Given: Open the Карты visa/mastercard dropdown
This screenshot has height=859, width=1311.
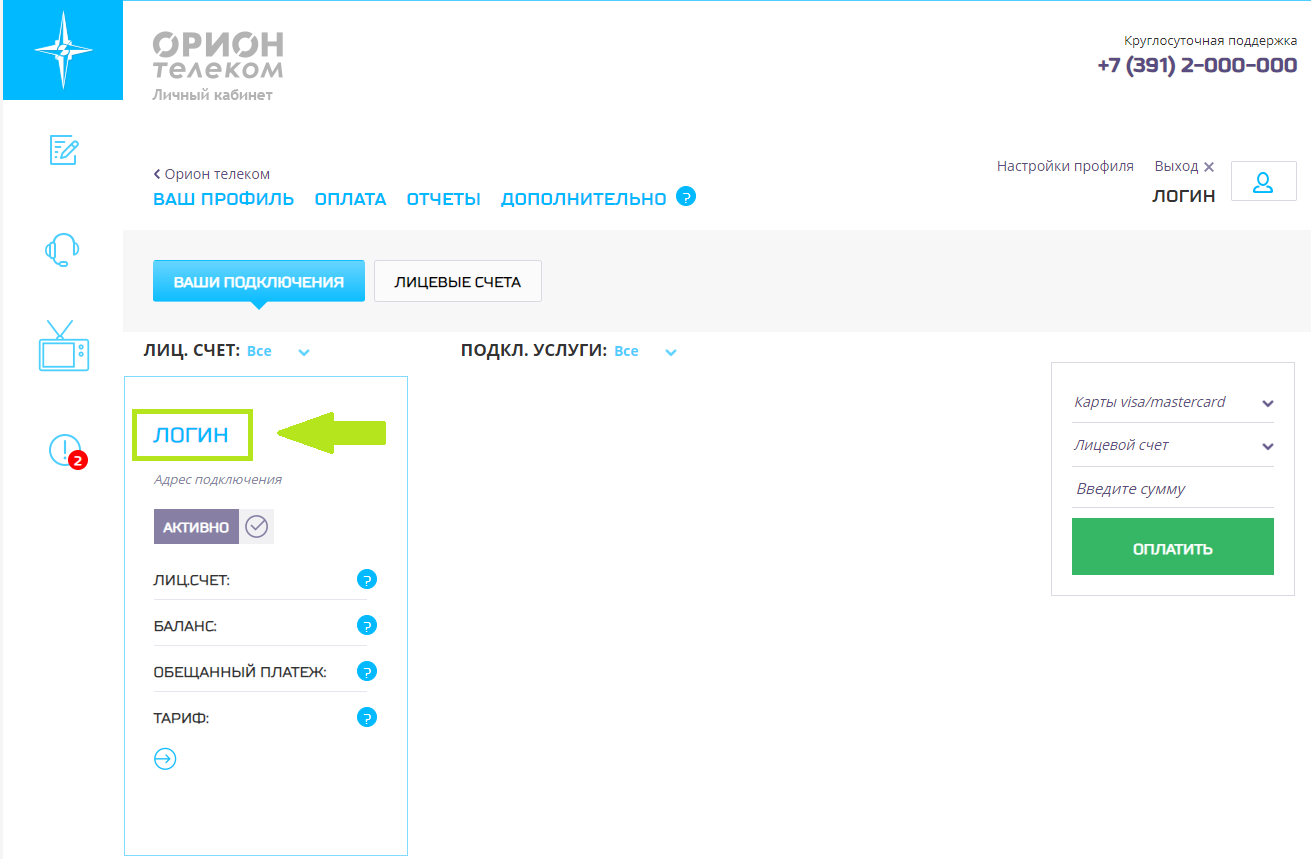Looking at the screenshot, I should point(1173,402).
